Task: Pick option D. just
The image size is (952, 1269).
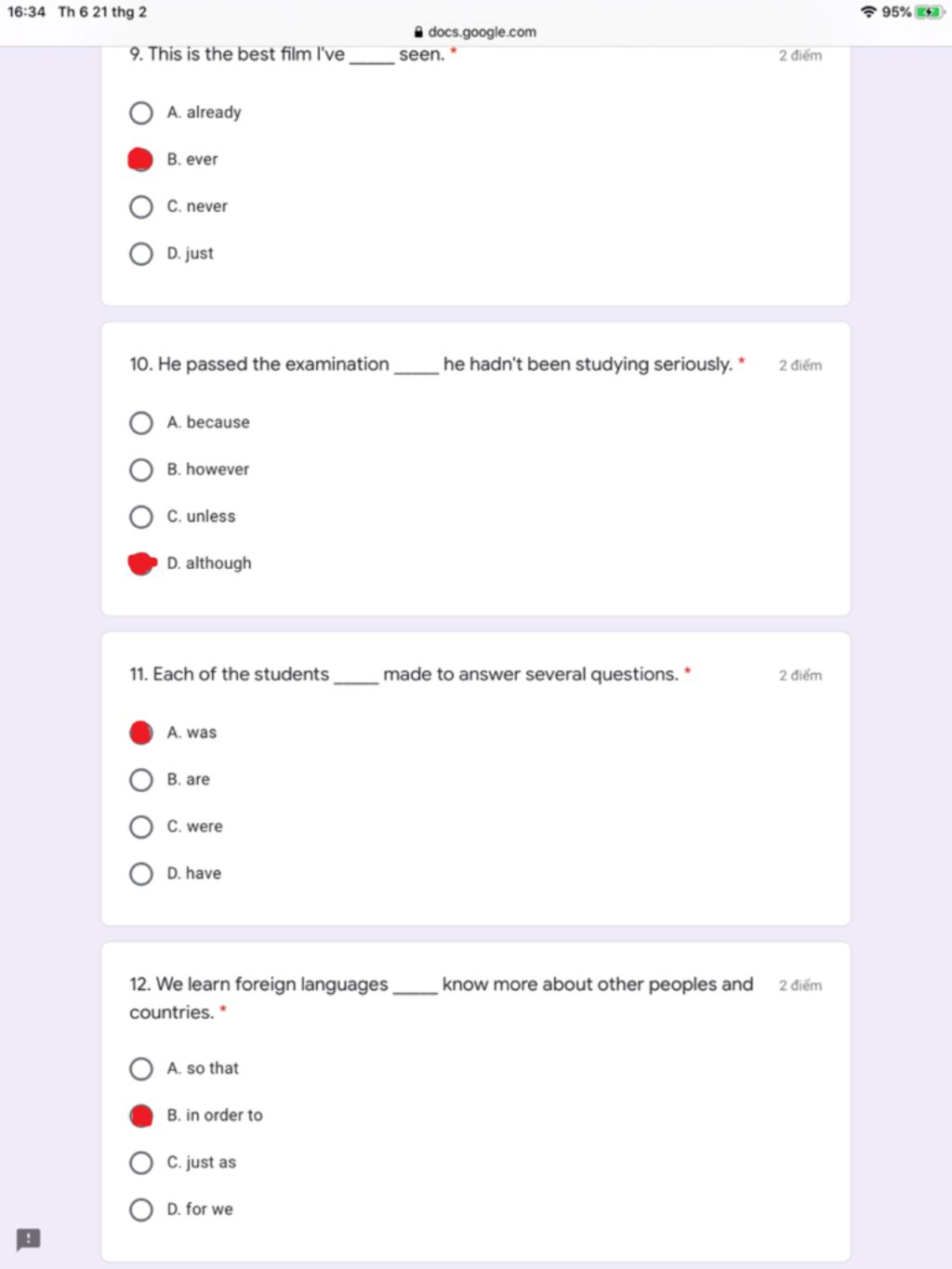Action: point(141,254)
